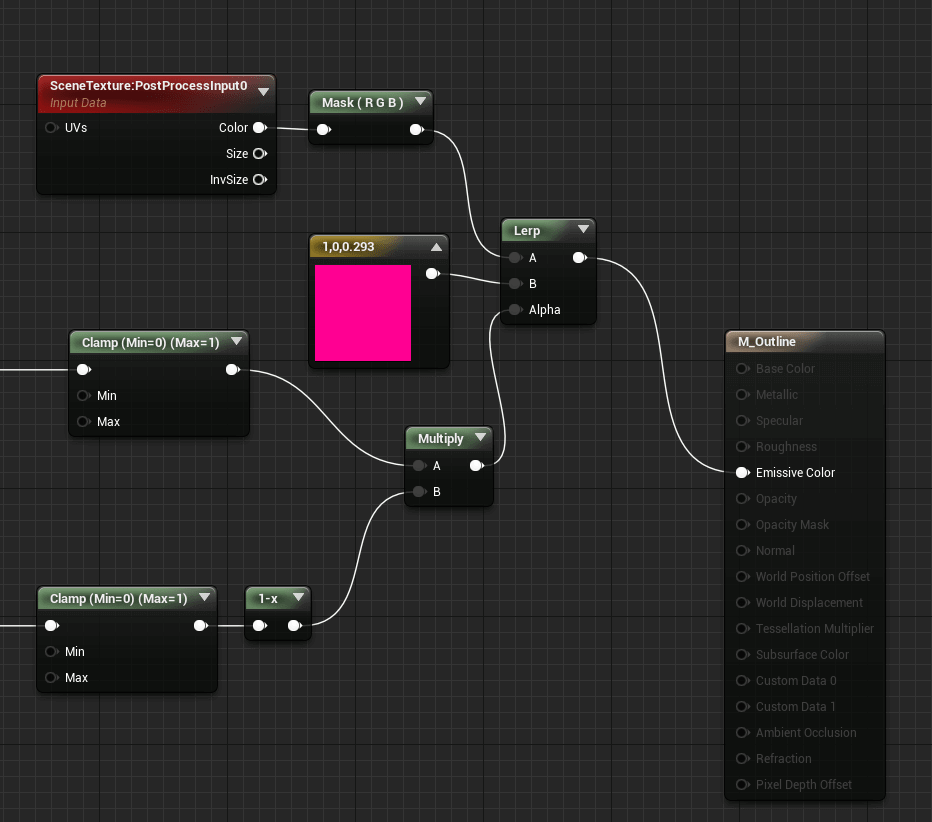This screenshot has height=822, width=932.
Task: Click the InvSize output pin
Action: click(260, 179)
